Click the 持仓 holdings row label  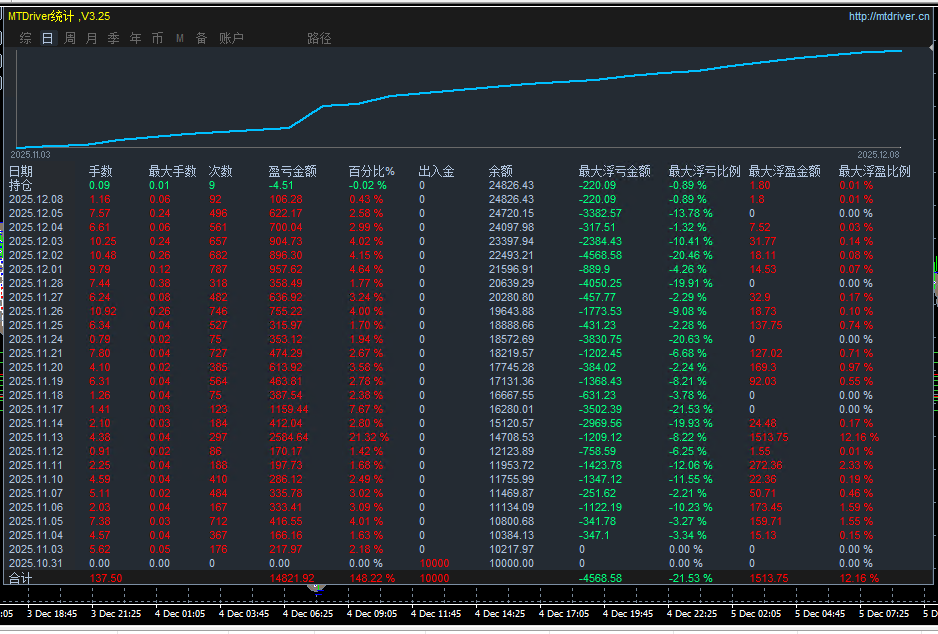tap(21, 185)
